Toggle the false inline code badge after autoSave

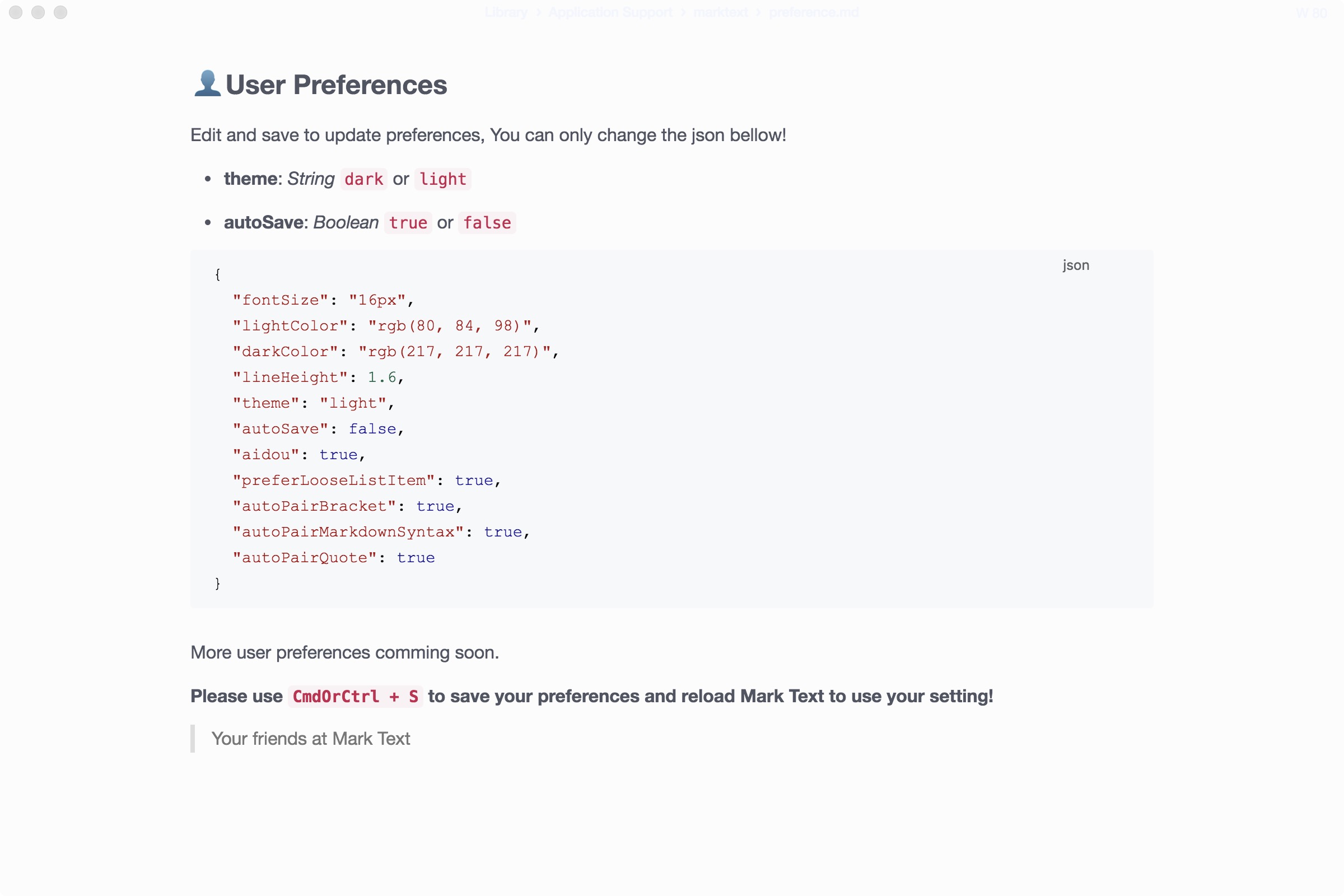[x=487, y=223]
